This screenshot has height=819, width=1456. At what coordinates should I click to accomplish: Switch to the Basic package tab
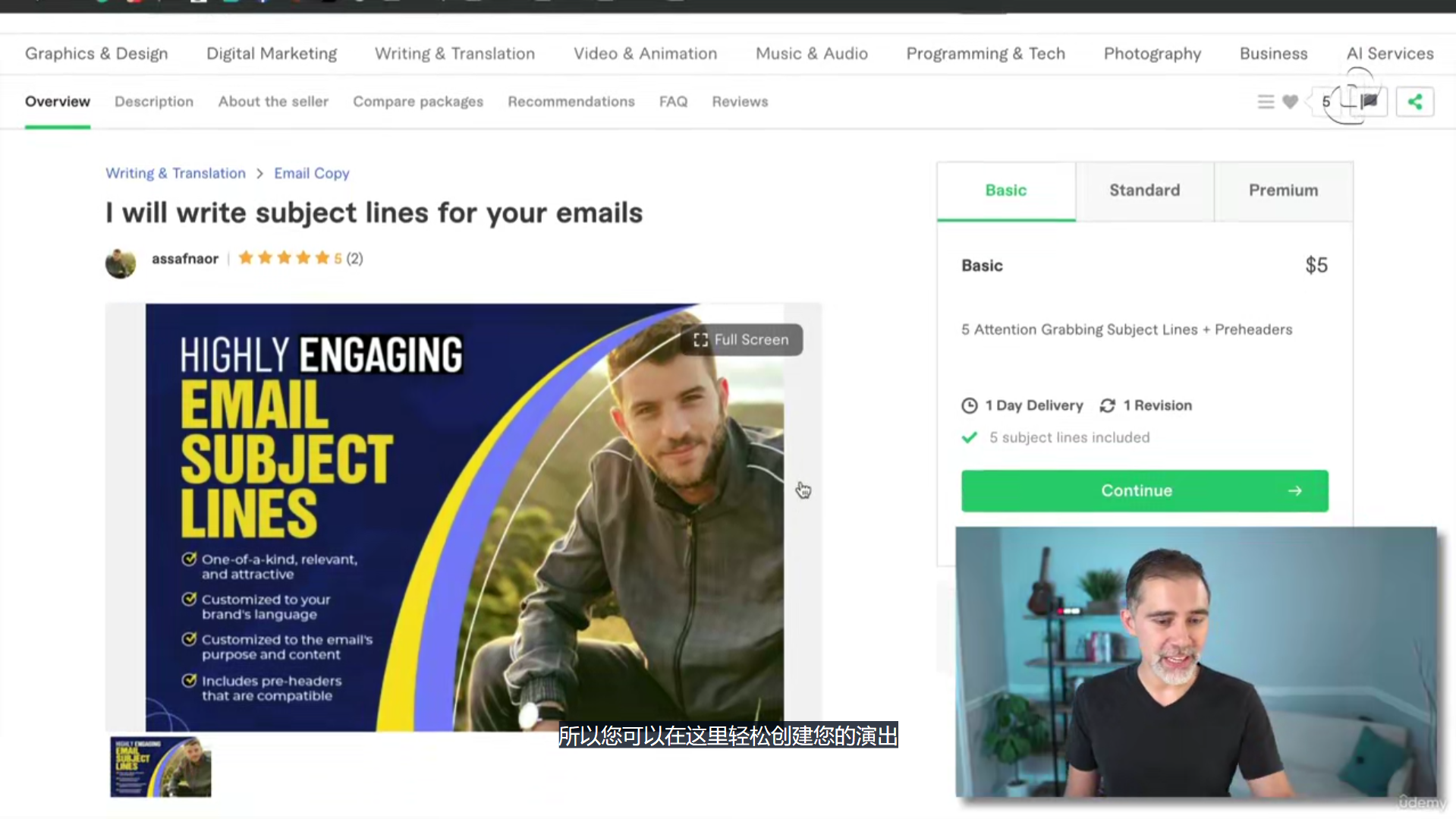(1006, 191)
